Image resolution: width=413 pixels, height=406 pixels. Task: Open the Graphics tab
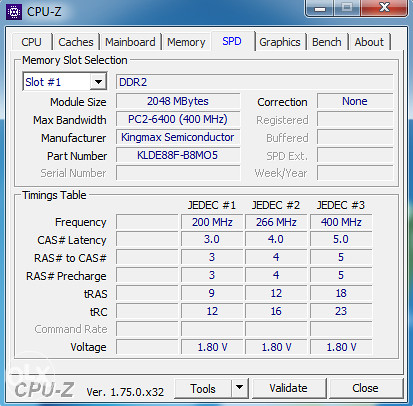(x=280, y=42)
